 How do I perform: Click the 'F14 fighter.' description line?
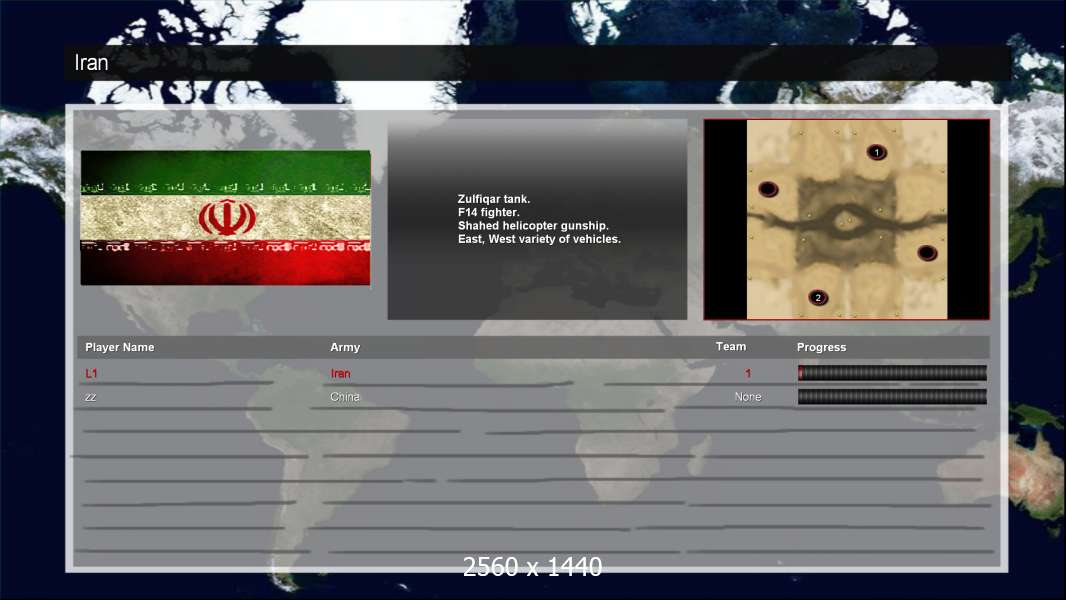click(488, 212)
